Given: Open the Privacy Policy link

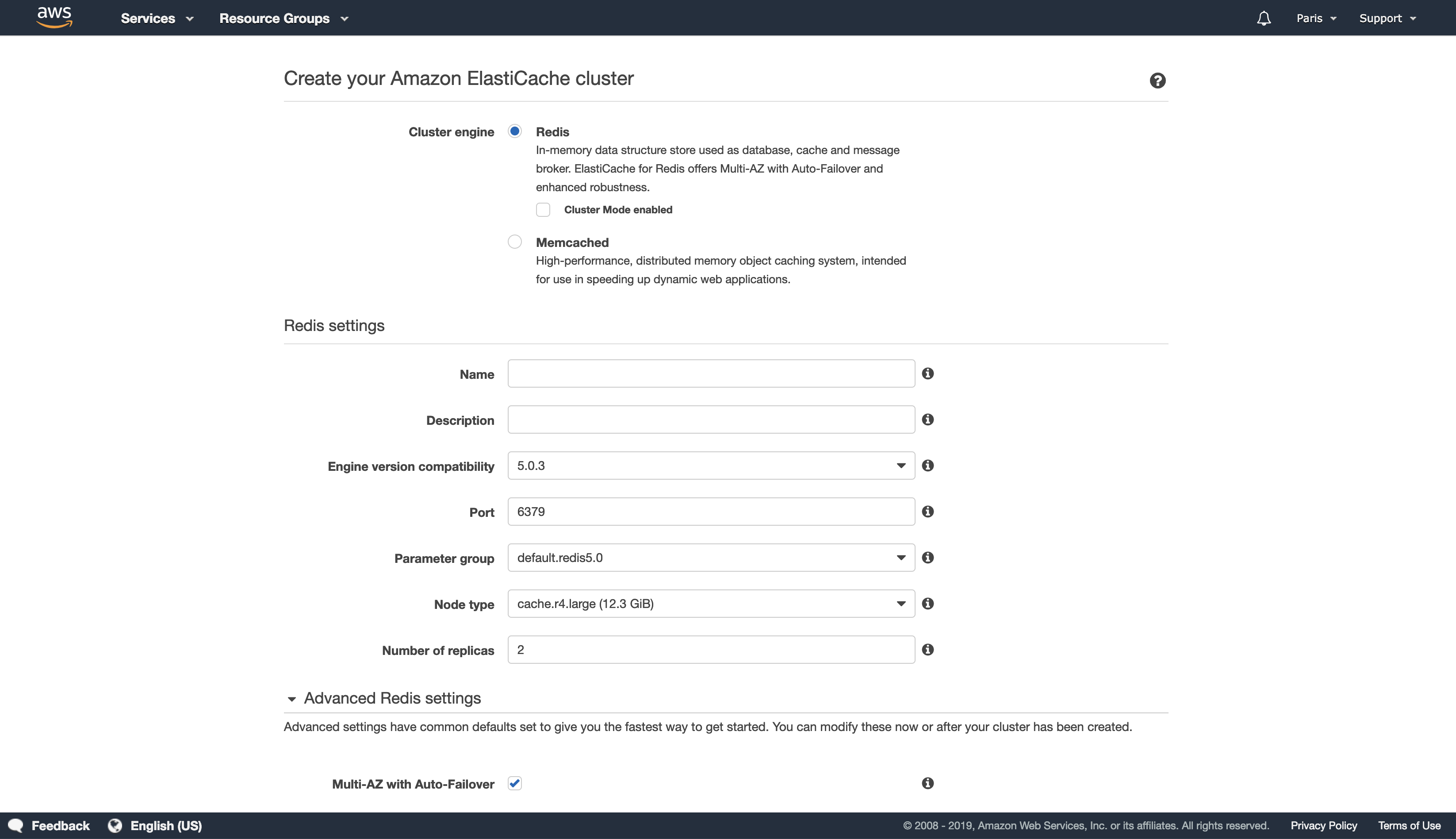Looking at the screenshot, I should click(1323, 826).
